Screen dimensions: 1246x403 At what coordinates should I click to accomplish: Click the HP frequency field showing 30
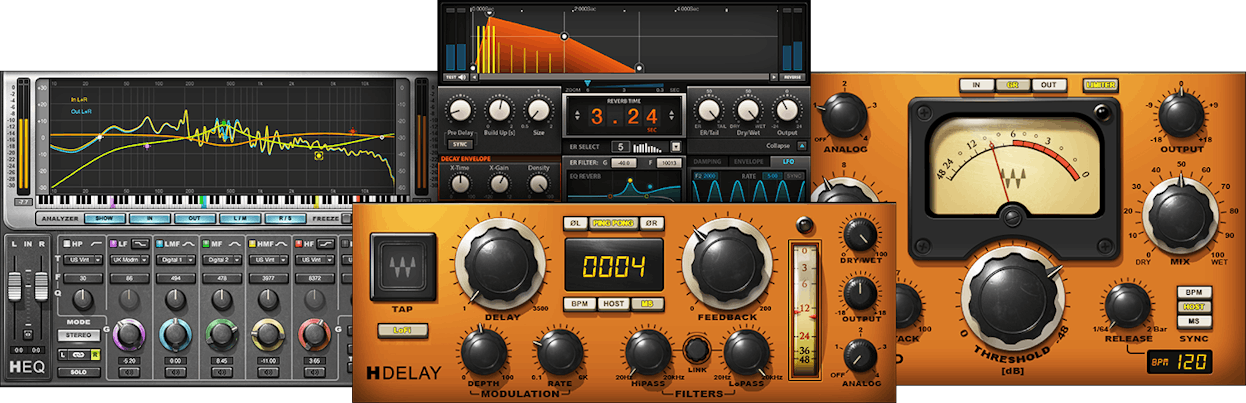[82, 278]
